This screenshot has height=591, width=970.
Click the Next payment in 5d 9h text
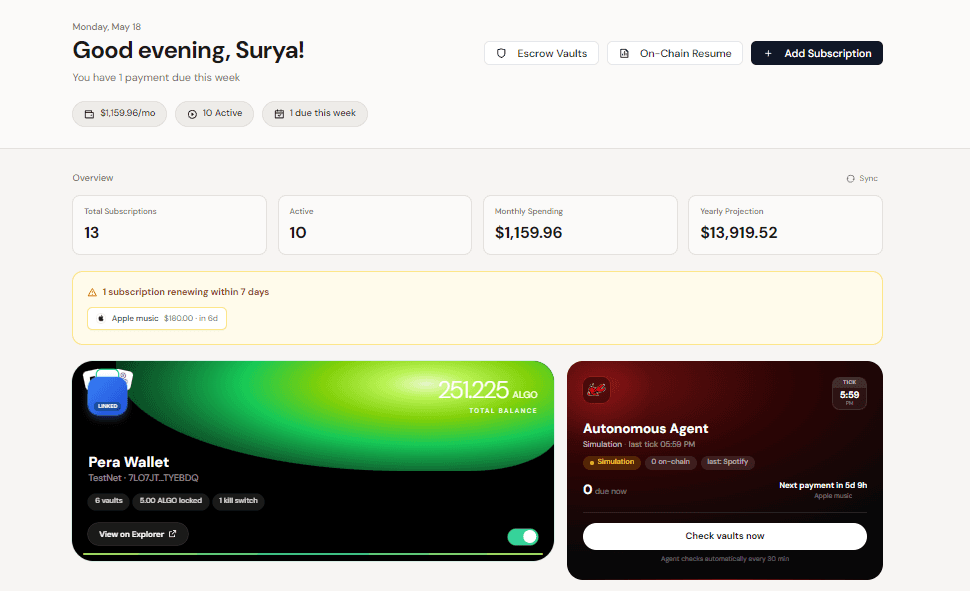coord(823,485)
